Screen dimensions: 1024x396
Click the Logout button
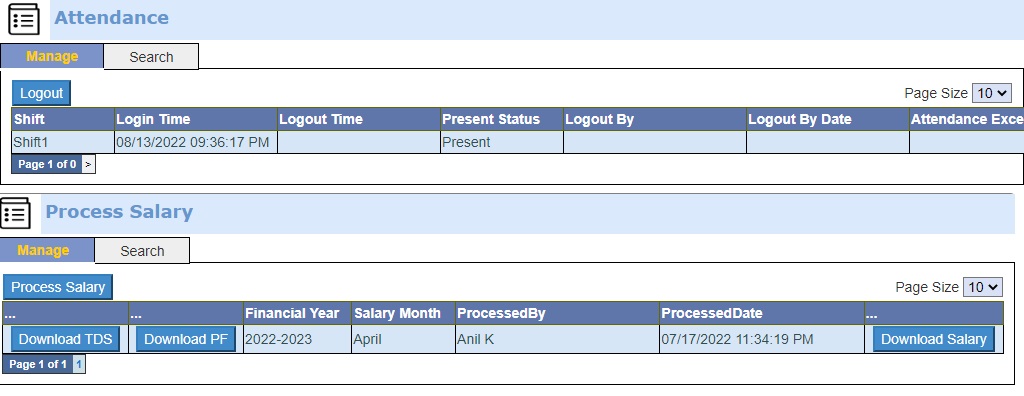pos(41,93)
